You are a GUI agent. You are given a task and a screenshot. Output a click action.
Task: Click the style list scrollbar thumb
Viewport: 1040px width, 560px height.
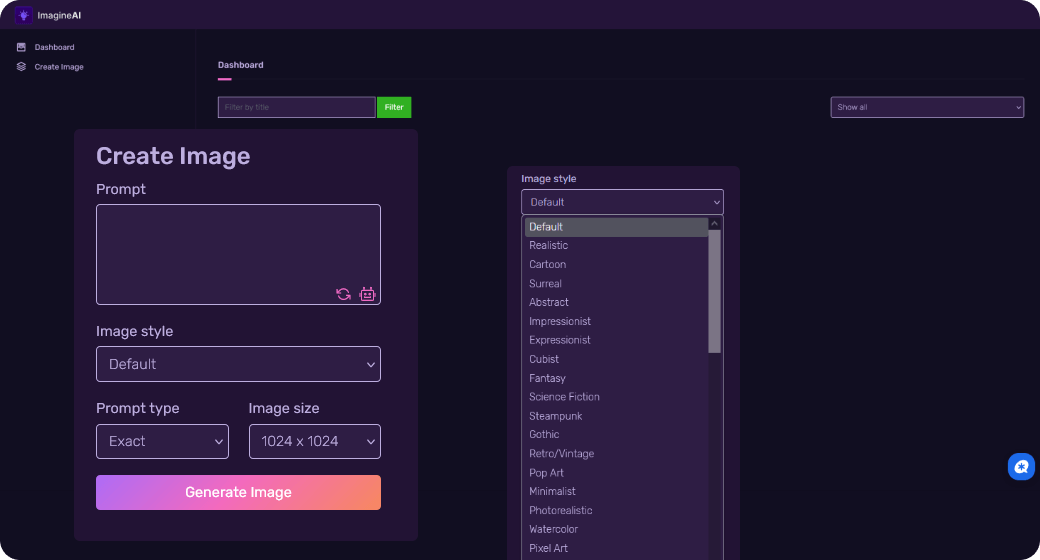pyautogui.click(x=714, y=291)
